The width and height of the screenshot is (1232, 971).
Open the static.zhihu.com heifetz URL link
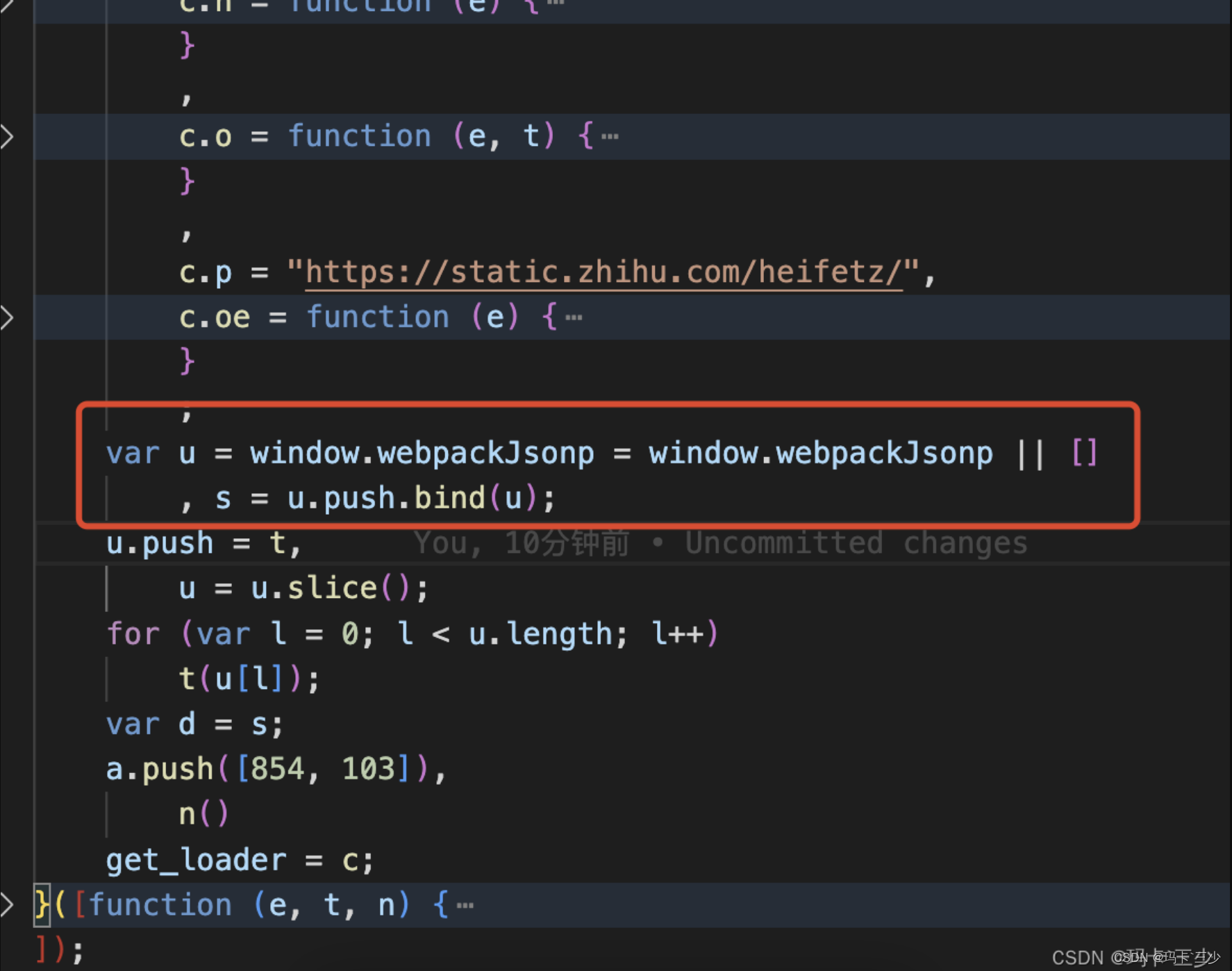coord(604,272)
